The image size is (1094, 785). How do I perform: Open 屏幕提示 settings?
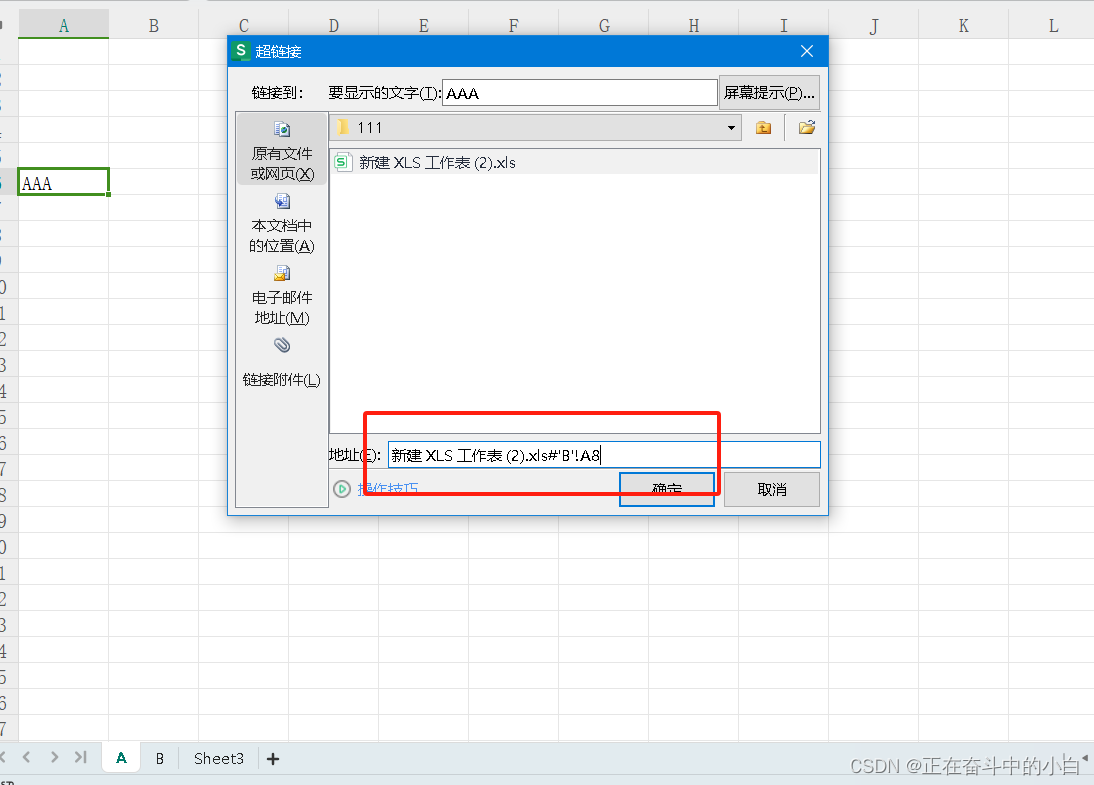[x=769, y=93]
